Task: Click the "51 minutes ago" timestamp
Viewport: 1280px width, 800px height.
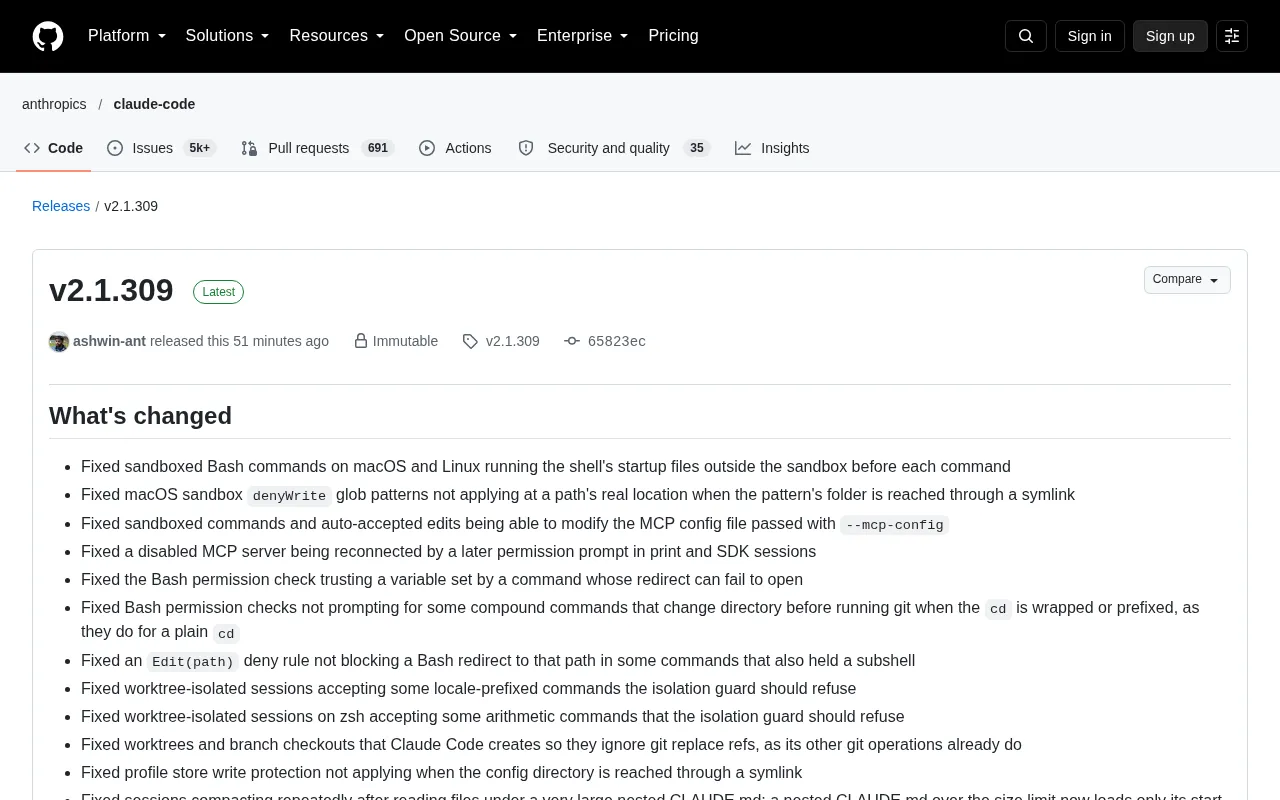Action: [281, 341]
